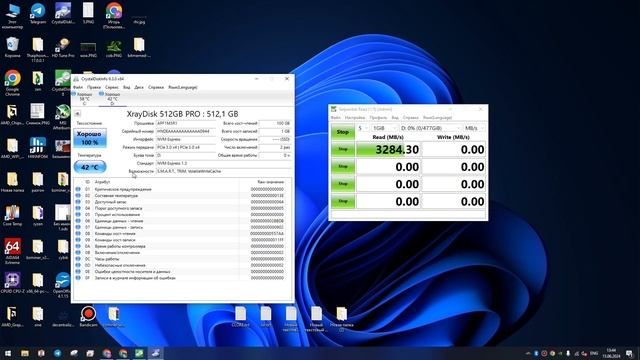Image resolution: width=640 pixels, height=360 pixels.
Task: Click the previous disk arrow button in CrystalDiskInfo
Action: click(x=77, y=114)
